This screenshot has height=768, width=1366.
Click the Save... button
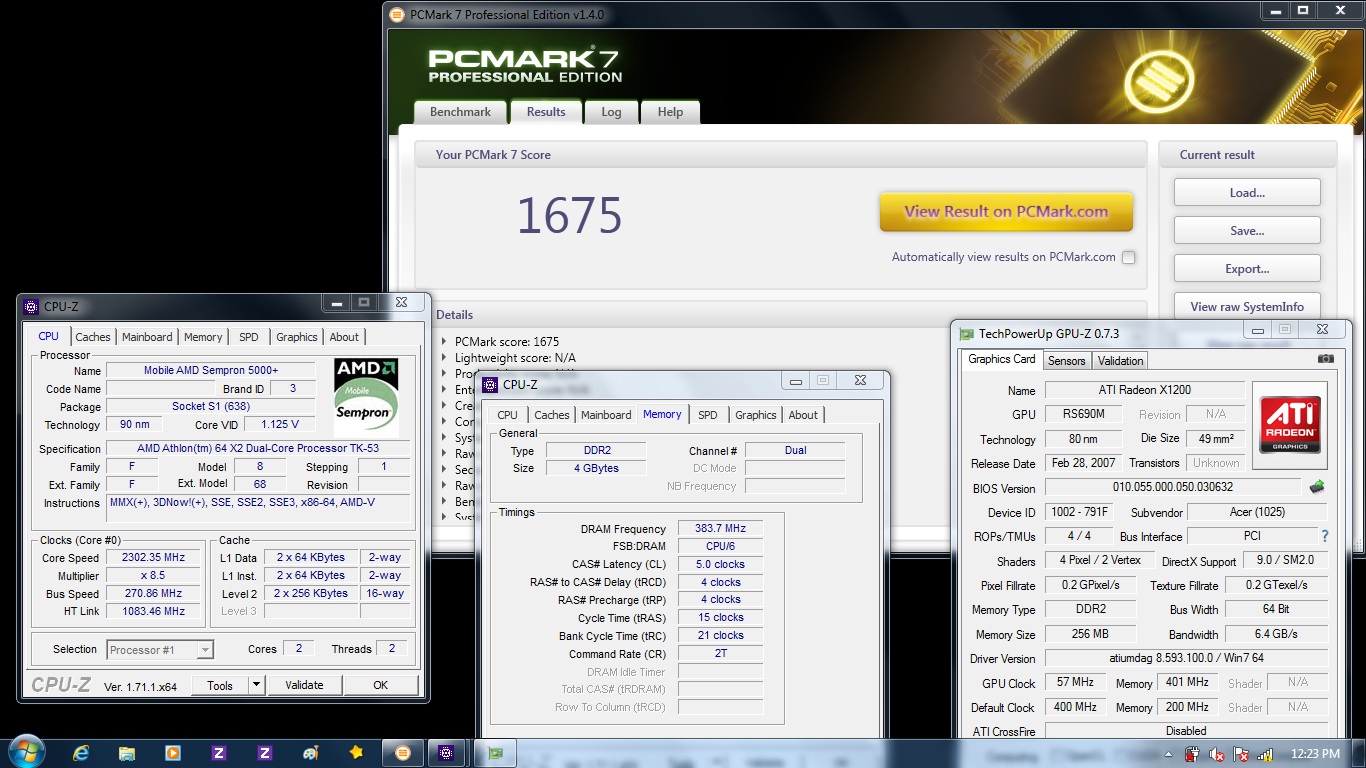coord(1247,231)
